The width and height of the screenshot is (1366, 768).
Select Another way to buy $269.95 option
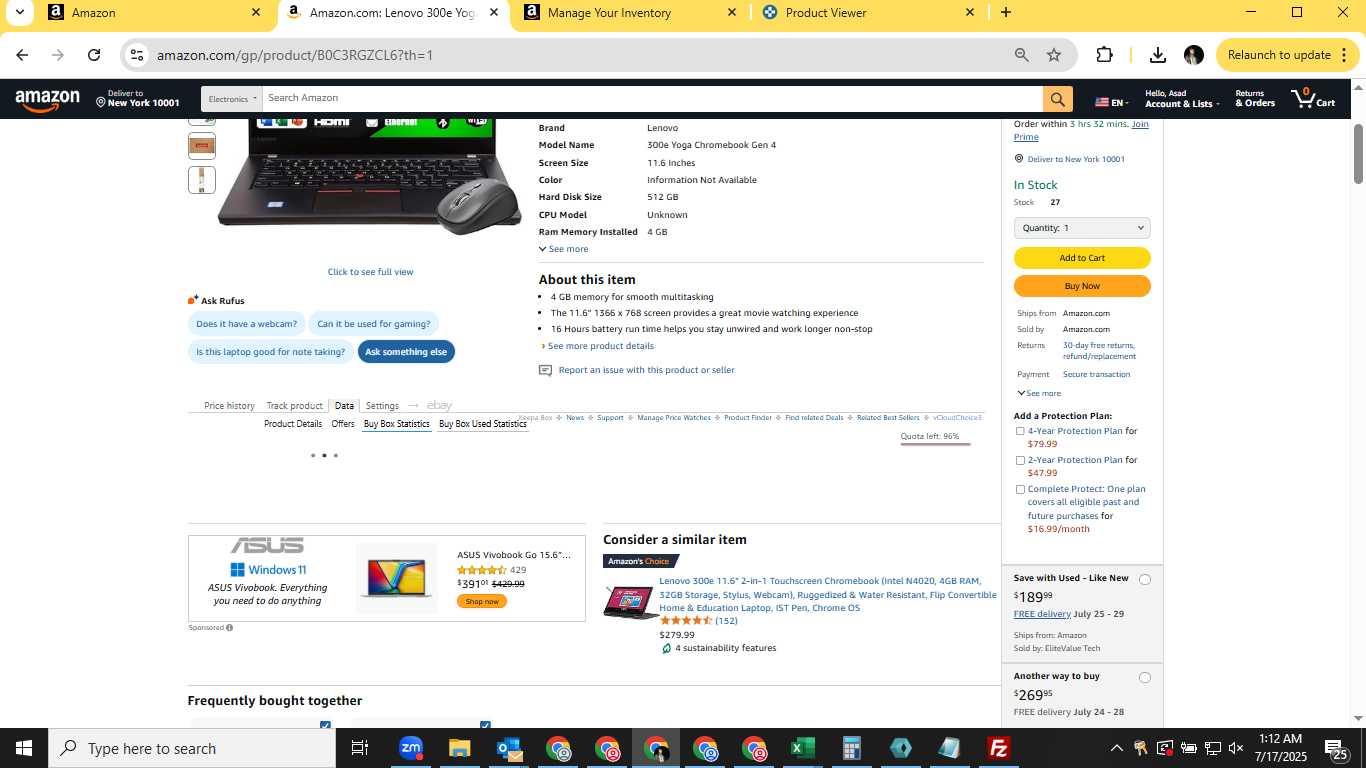click(x=1145, y=677)
